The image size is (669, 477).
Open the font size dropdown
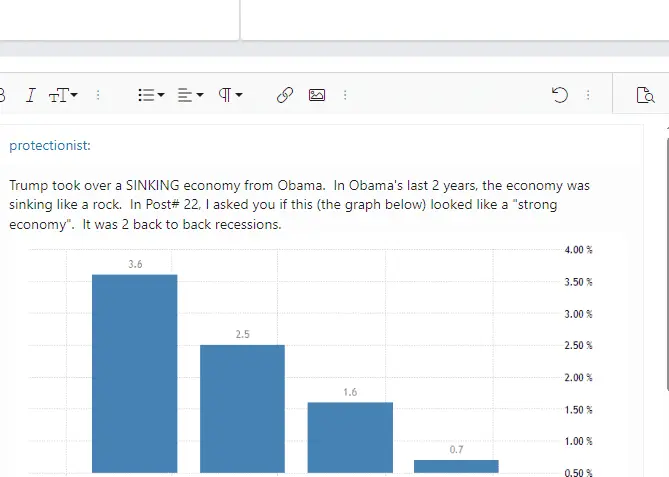pos(64,95)
